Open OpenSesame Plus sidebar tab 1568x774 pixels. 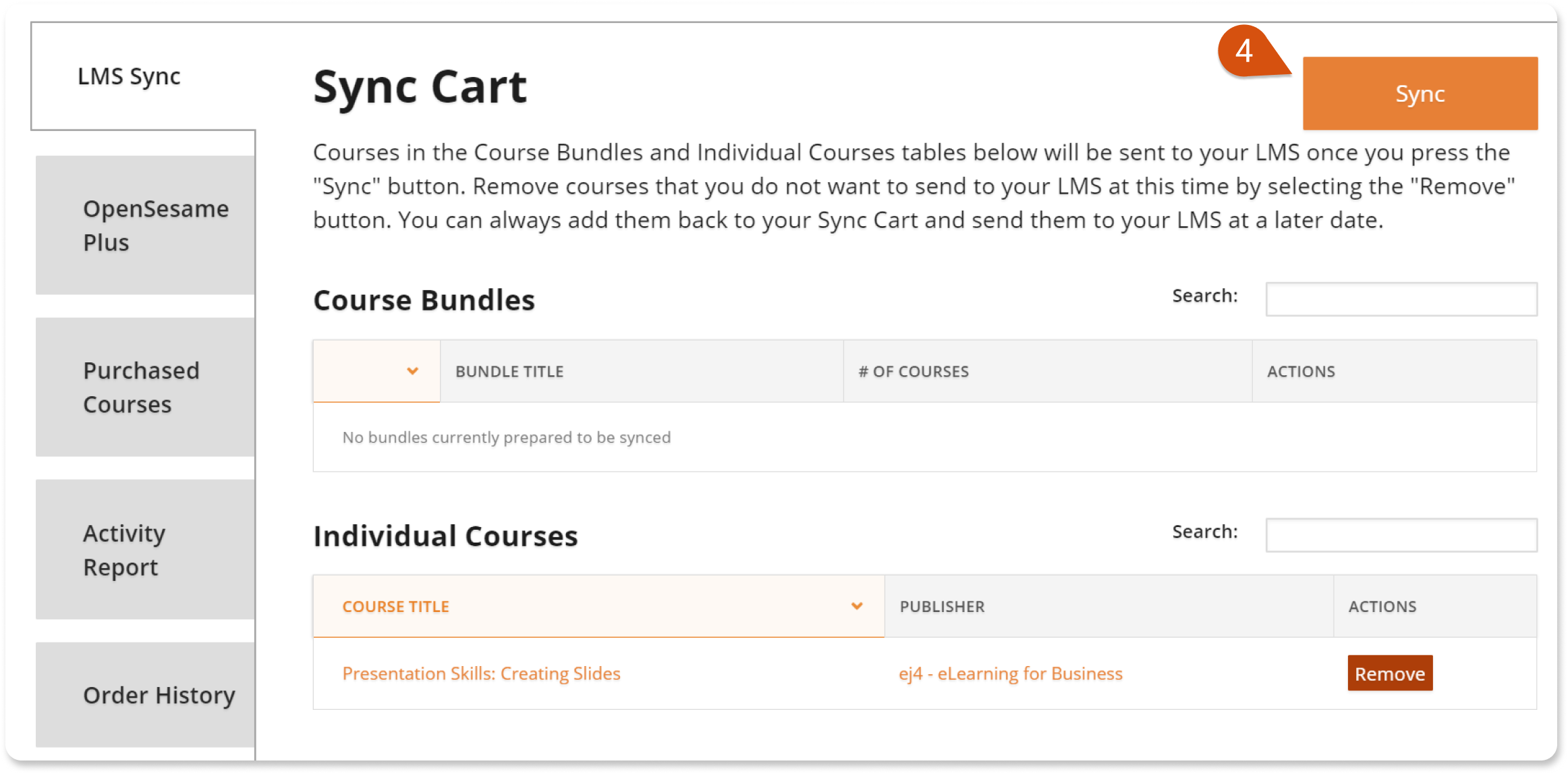point(145,225)
